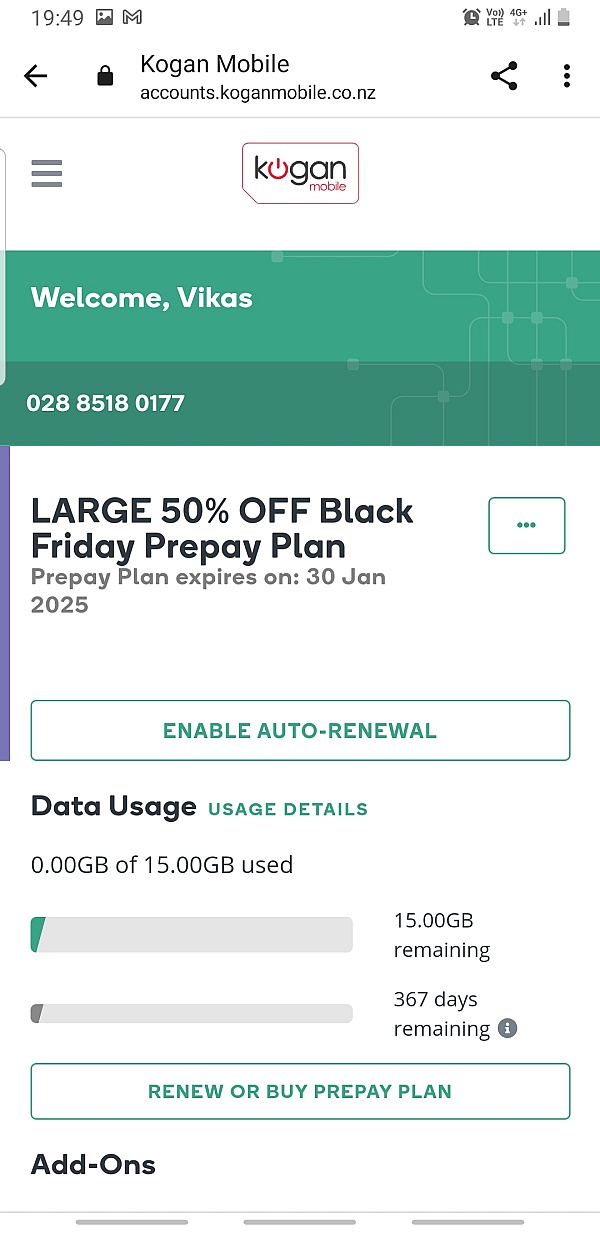Enable auto-renewal for the prepay plan
Viewport: 600px width, 1233px height.
300,730
